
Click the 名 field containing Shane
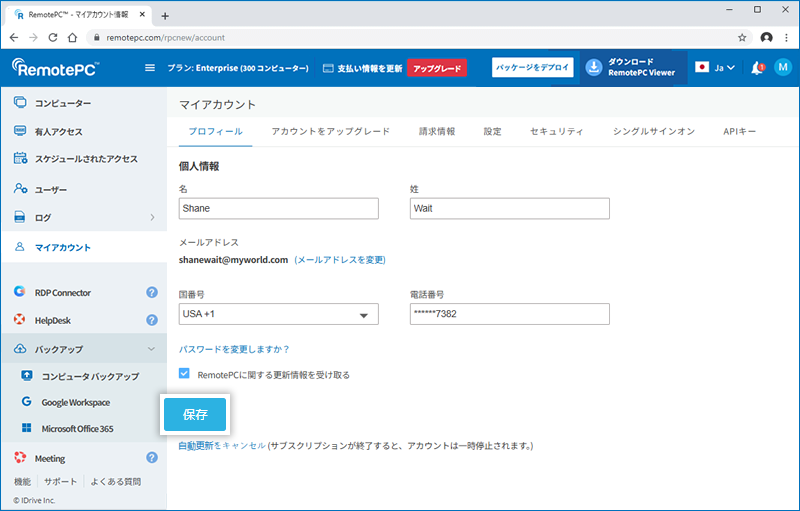click(x=279, y=209)
